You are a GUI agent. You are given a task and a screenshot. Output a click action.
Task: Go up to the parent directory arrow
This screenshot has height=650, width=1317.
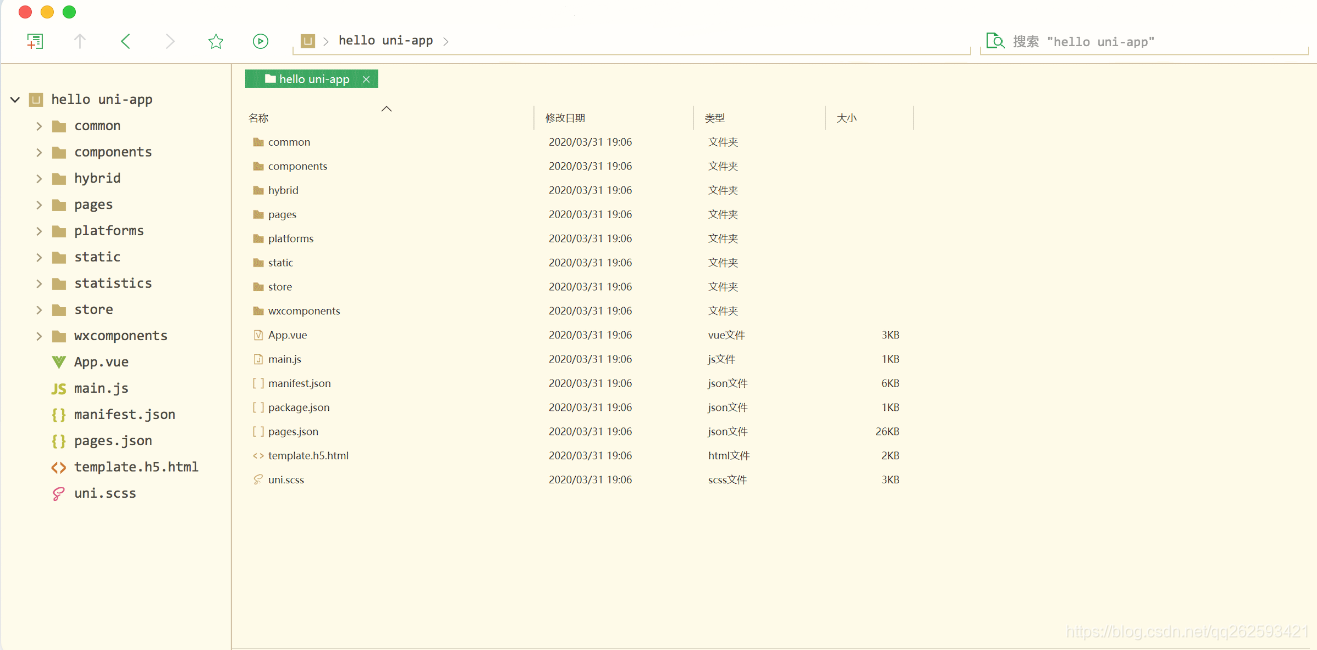pyautogui.click(x=80, y=41)
